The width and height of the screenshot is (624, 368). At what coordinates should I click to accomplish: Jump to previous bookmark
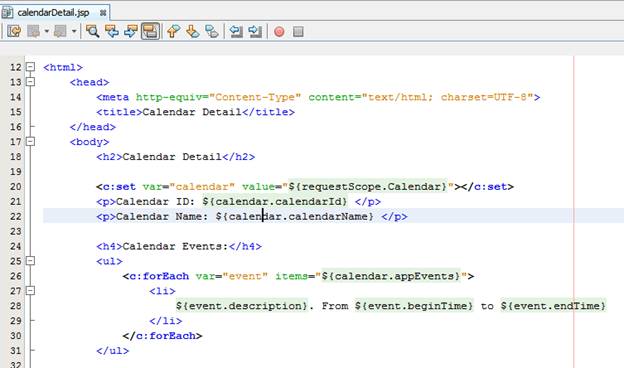[x=173, y=31]
